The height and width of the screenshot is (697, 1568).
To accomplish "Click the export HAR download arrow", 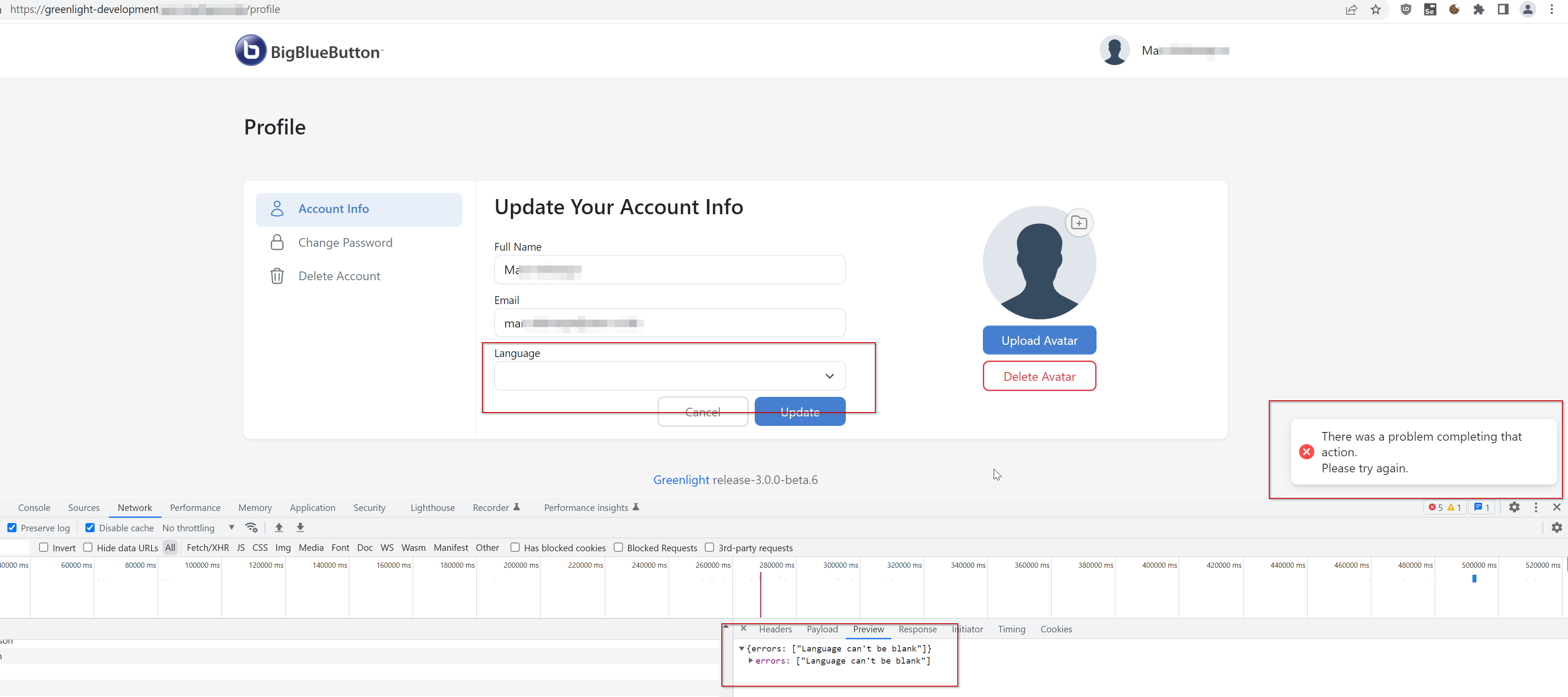I will 300,528.
